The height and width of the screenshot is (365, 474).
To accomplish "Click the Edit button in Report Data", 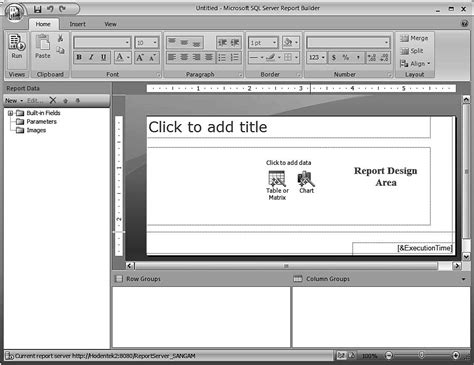I will (35, 100).
